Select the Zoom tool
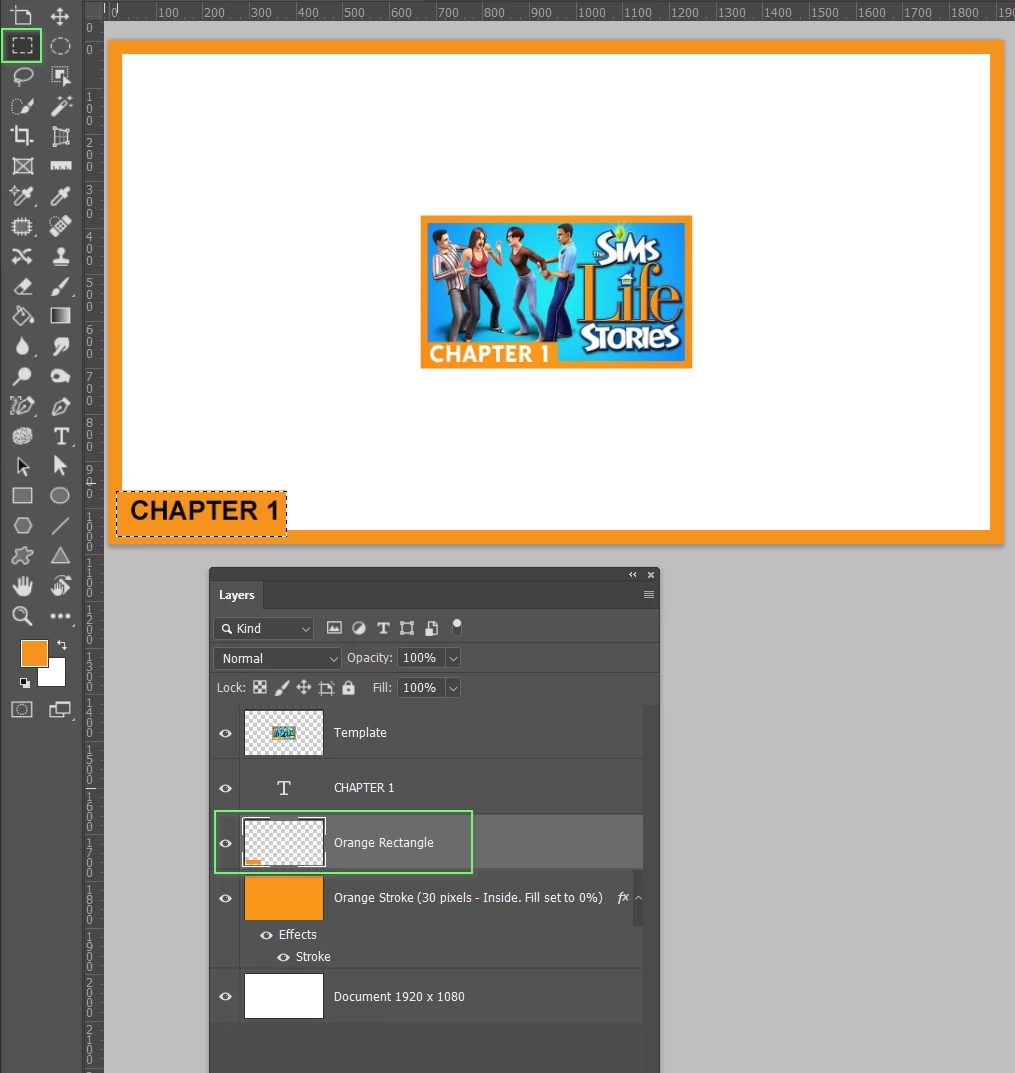 click(22, 617)
